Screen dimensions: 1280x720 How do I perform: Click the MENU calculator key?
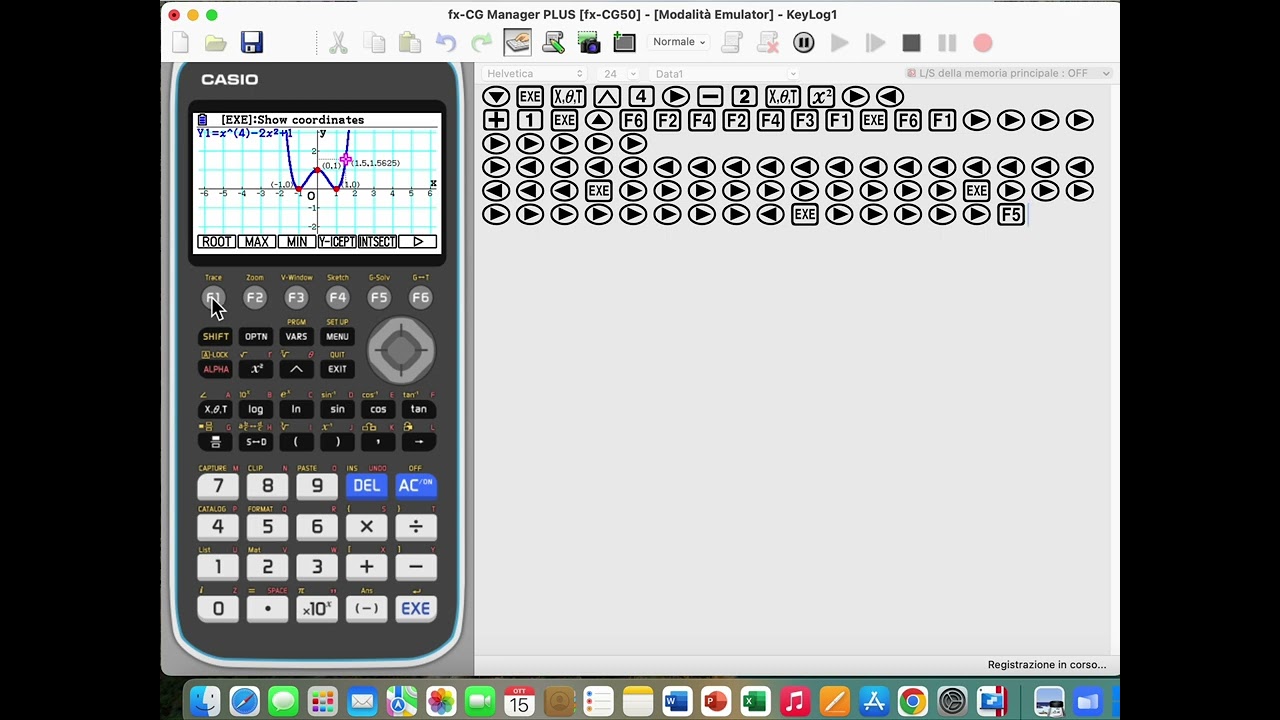click(x=337, y=337)
